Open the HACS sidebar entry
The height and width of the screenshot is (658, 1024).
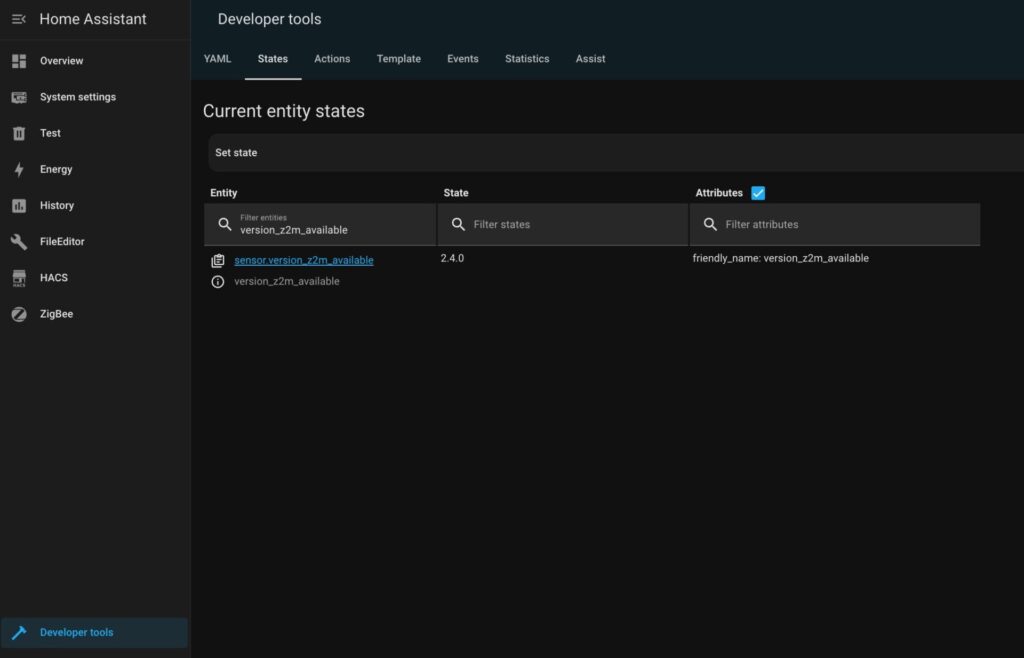tap(95, 278)
